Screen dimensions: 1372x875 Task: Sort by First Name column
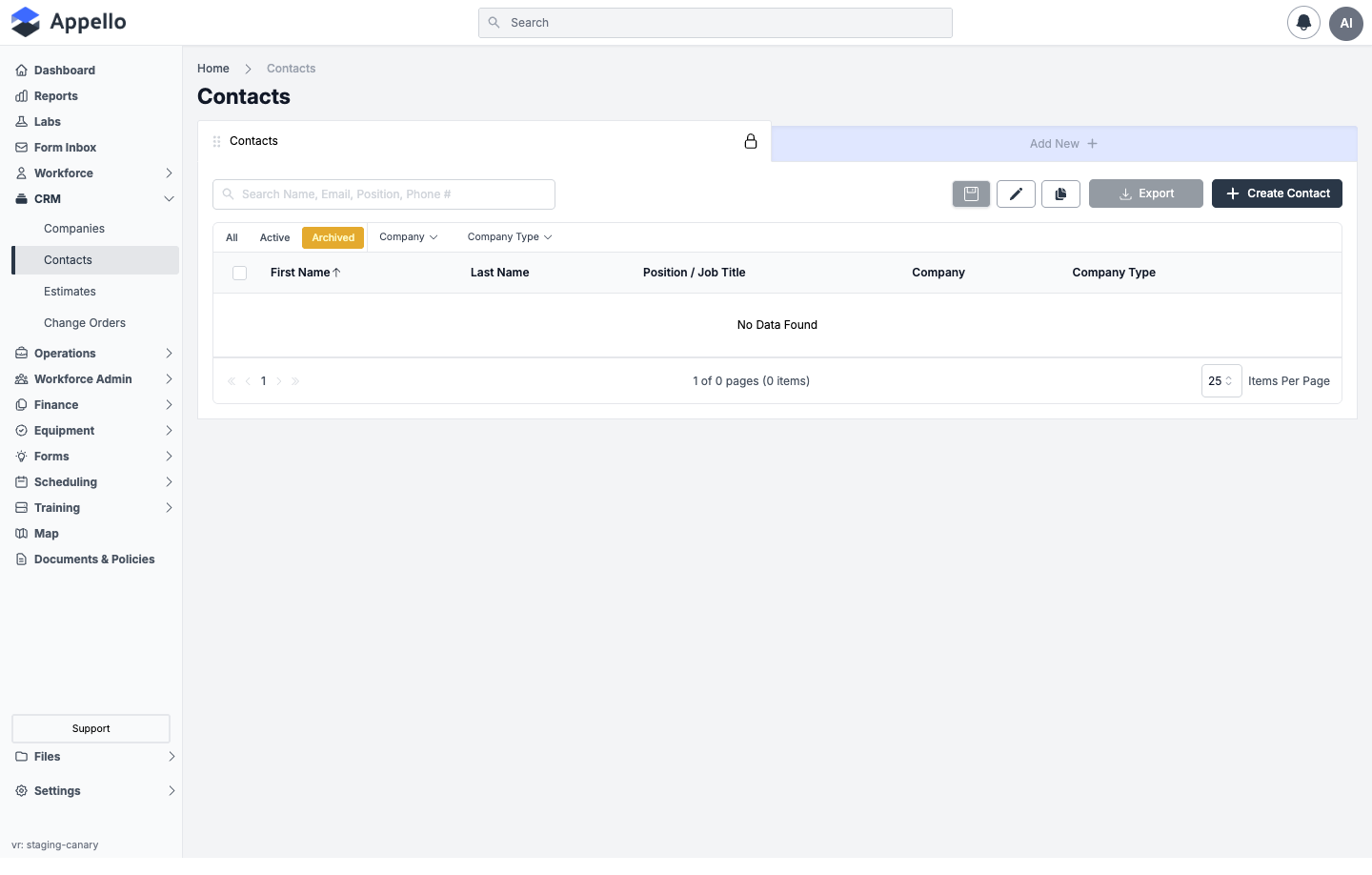(x=305, y=273)
